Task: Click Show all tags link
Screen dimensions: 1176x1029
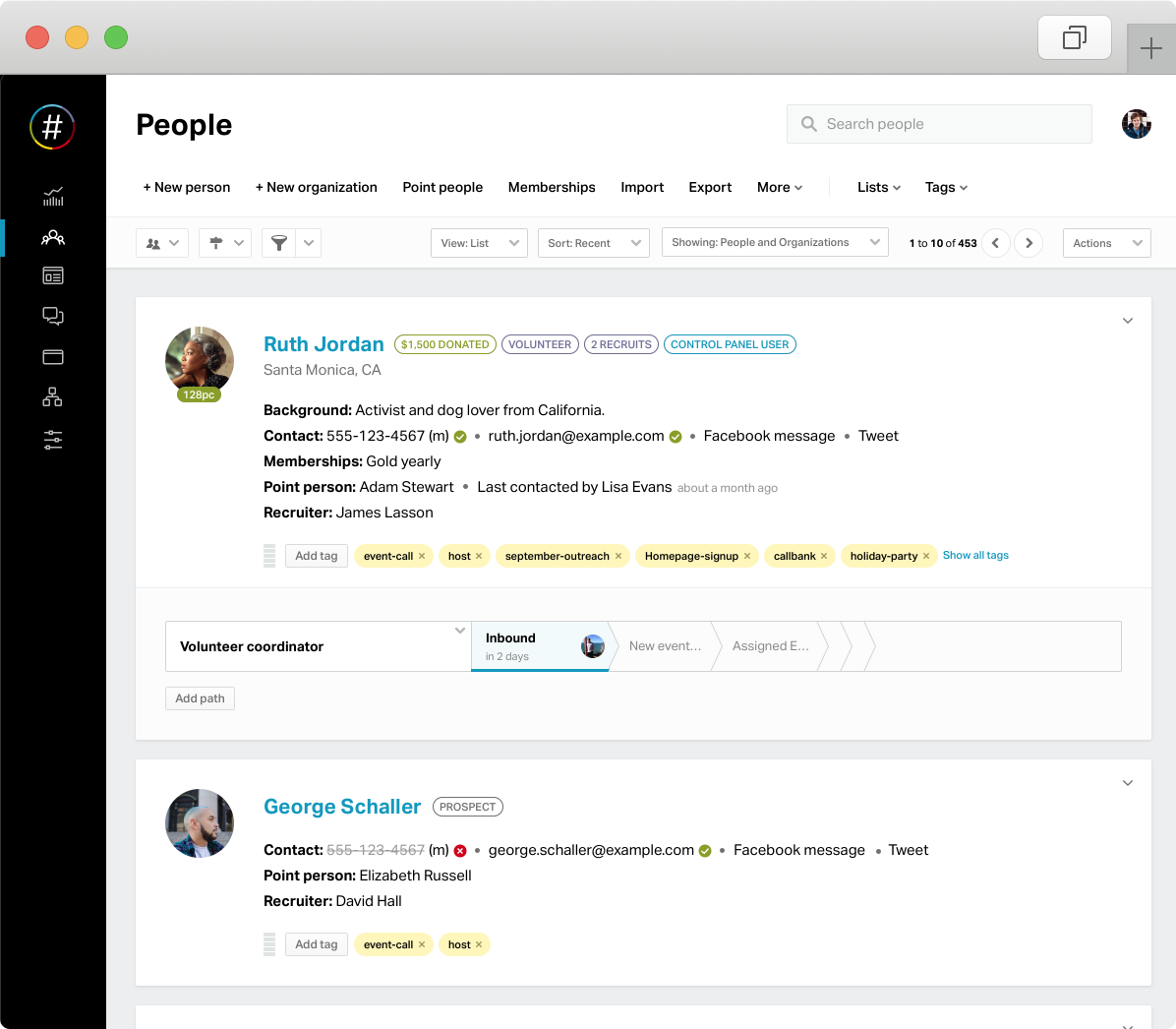Action: click(x=975, y=555)
